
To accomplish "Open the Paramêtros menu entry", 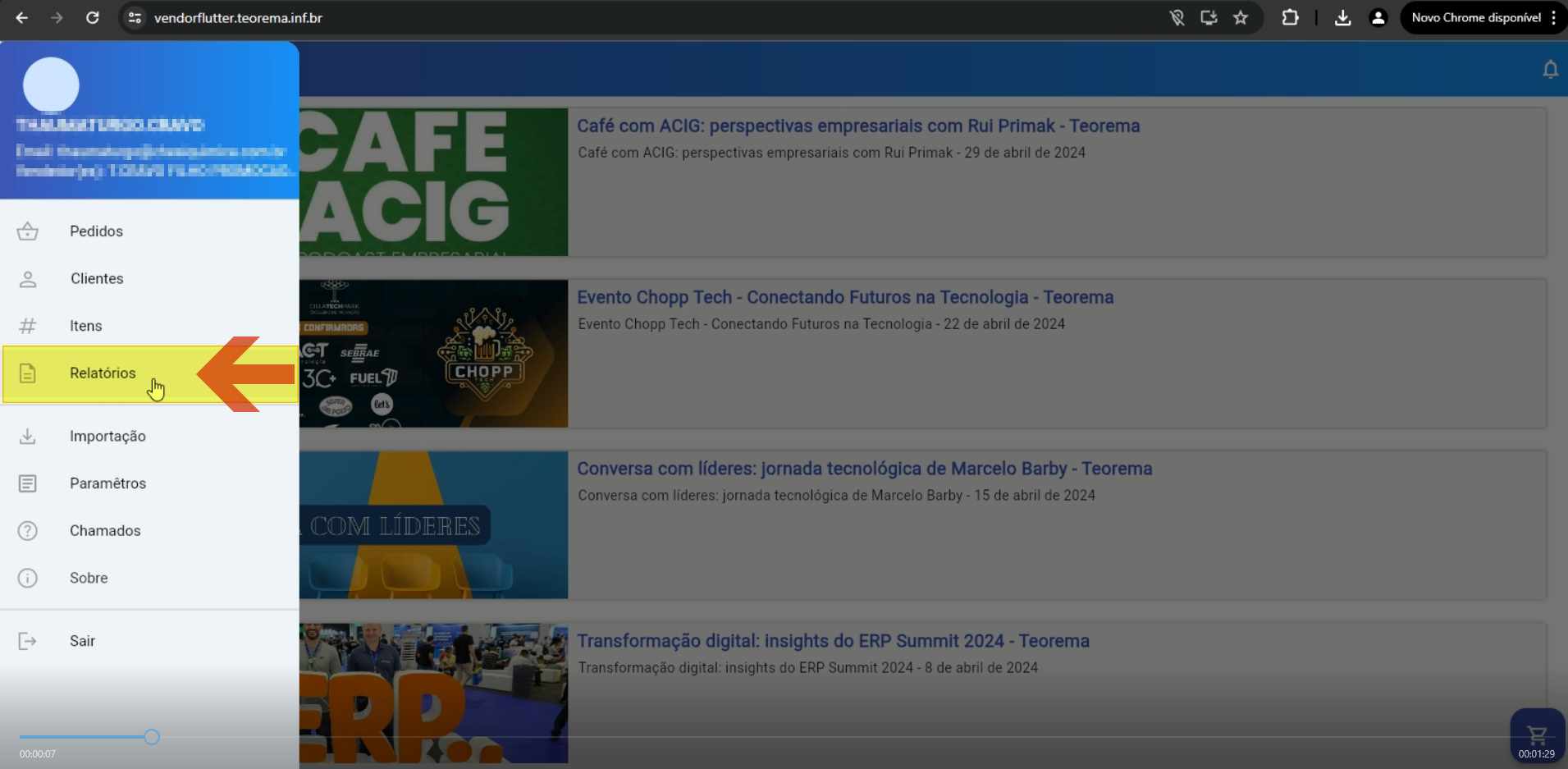I will (150, 483).
